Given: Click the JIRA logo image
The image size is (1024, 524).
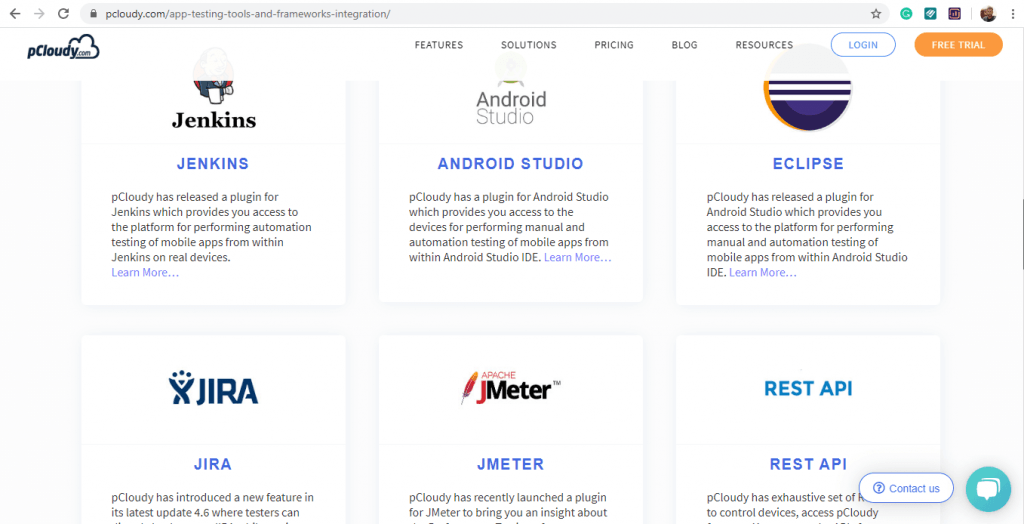Looking at the screenshot, I should (213, 388).
